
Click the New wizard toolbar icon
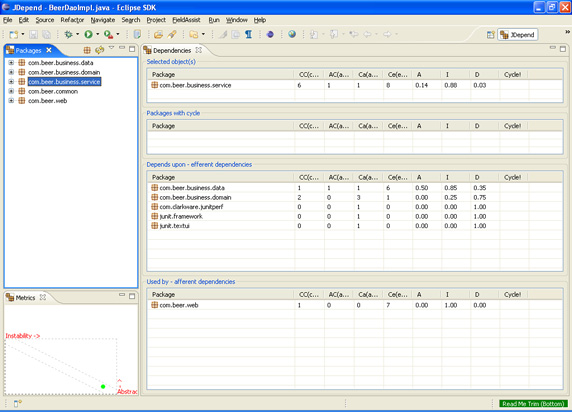pyautogui.click(x=14, y=34)
